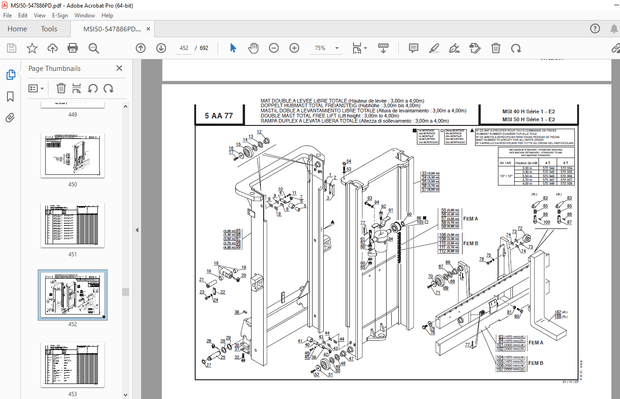
Task: Open Help question mark icon
Action: (x=595, y=28)
